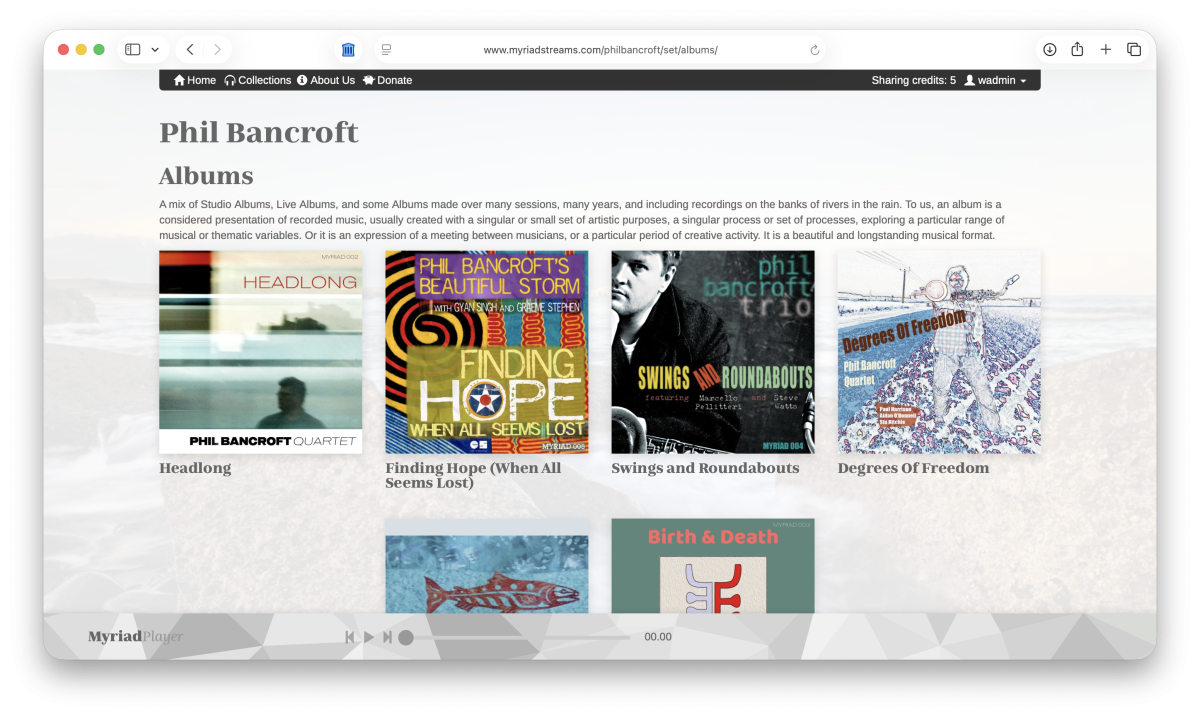Image resolution: width=1200 pixels, height=717 pixels.
Task: Expand the wadmin user dropdown
Action: coord(995,80)
